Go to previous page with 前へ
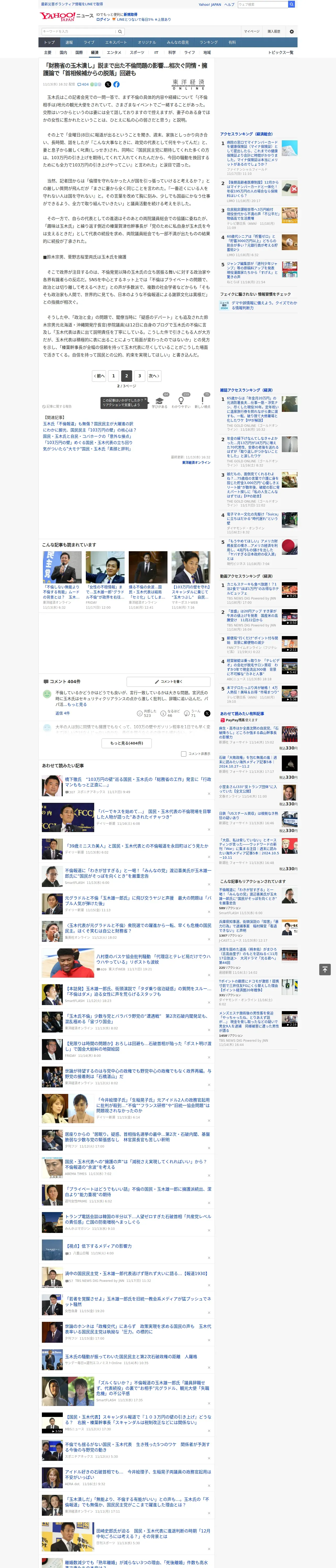This screenshot has height=1568, width=336. pos(99,376)
